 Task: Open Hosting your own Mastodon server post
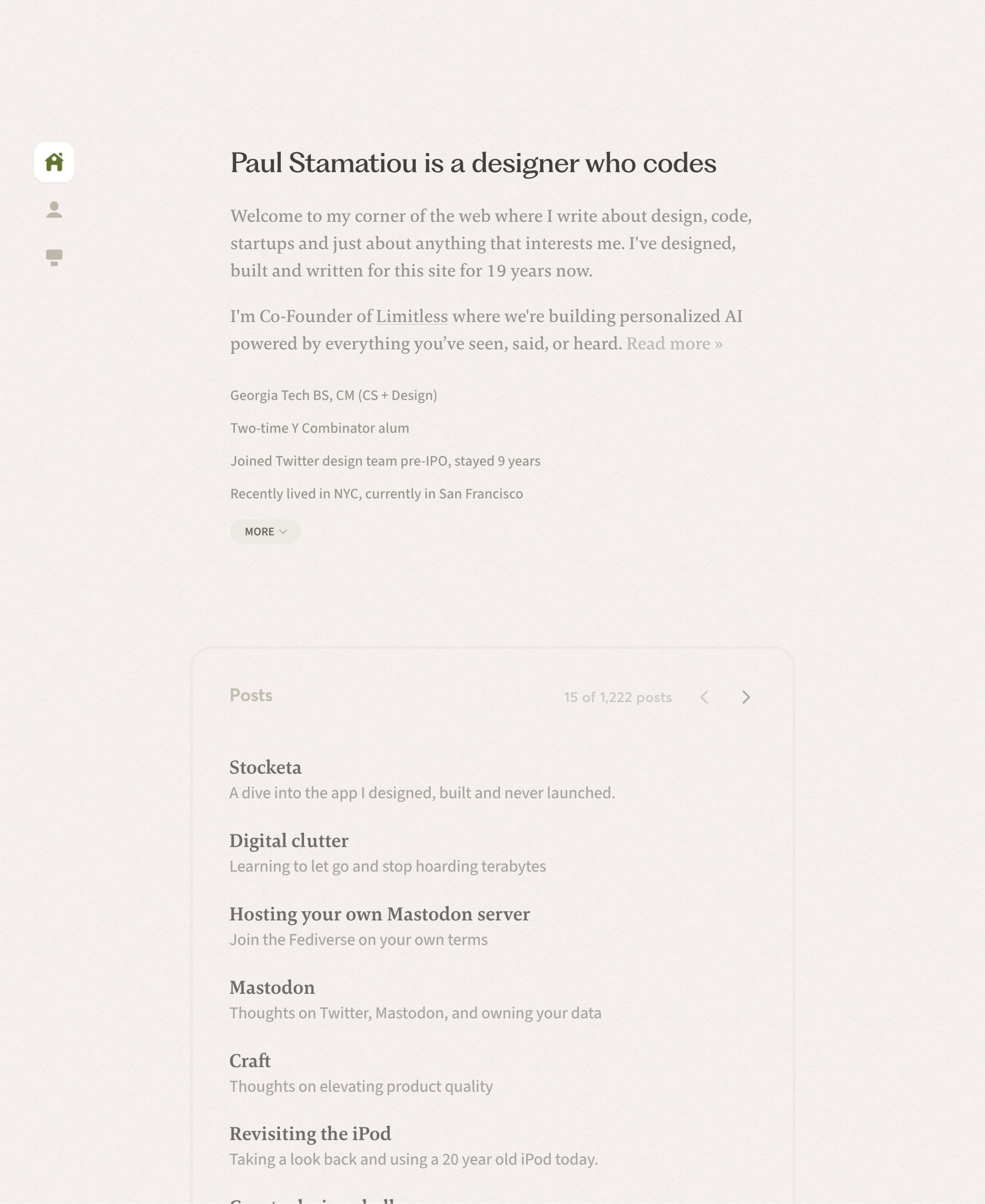click(379, 914)
